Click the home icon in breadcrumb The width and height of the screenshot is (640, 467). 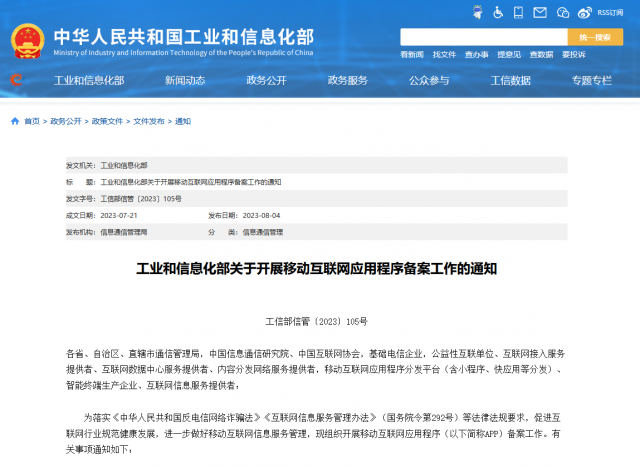point(14,121)
